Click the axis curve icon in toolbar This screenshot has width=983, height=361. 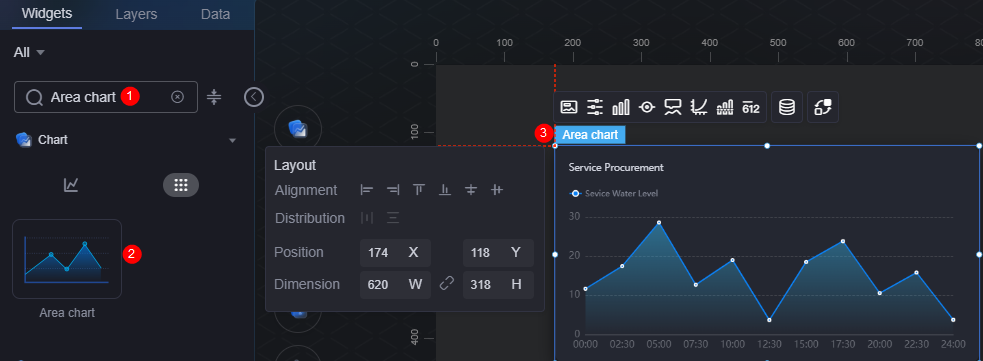pyautogui.click(x=698, y=107)
